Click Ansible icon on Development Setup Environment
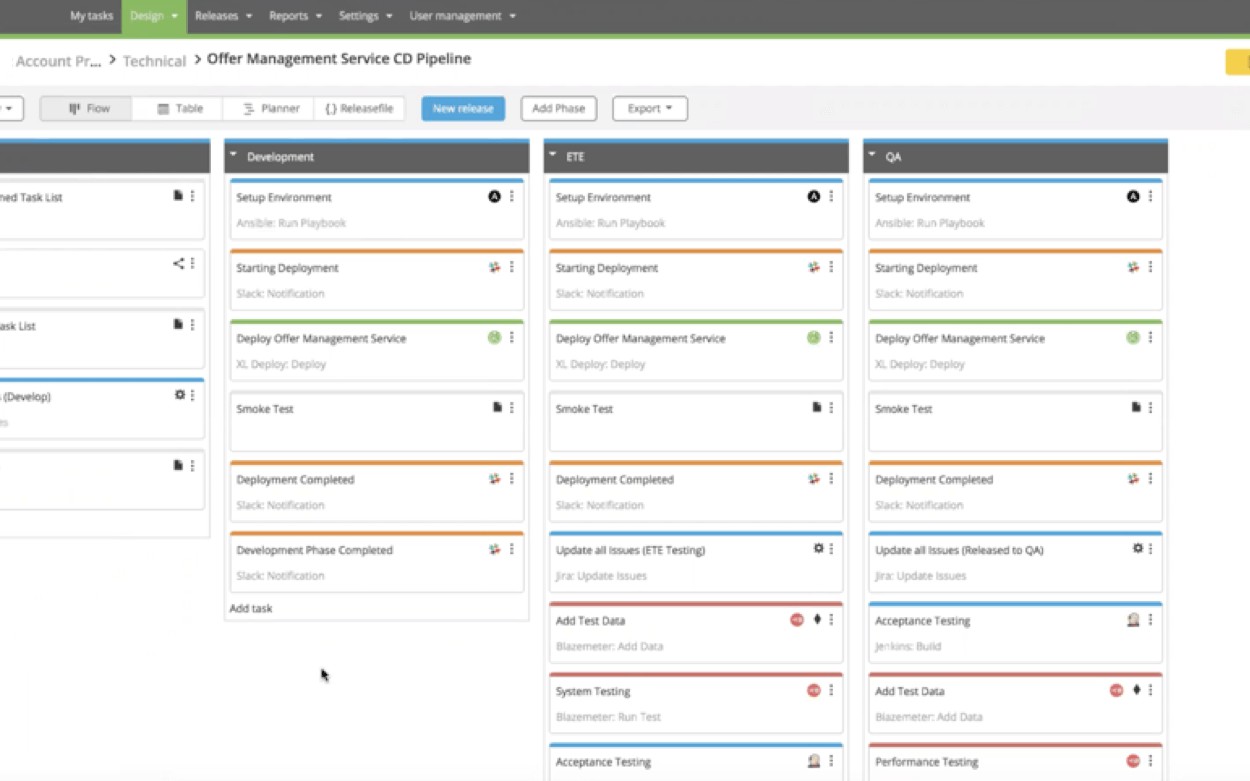 [x=494, y=197]
